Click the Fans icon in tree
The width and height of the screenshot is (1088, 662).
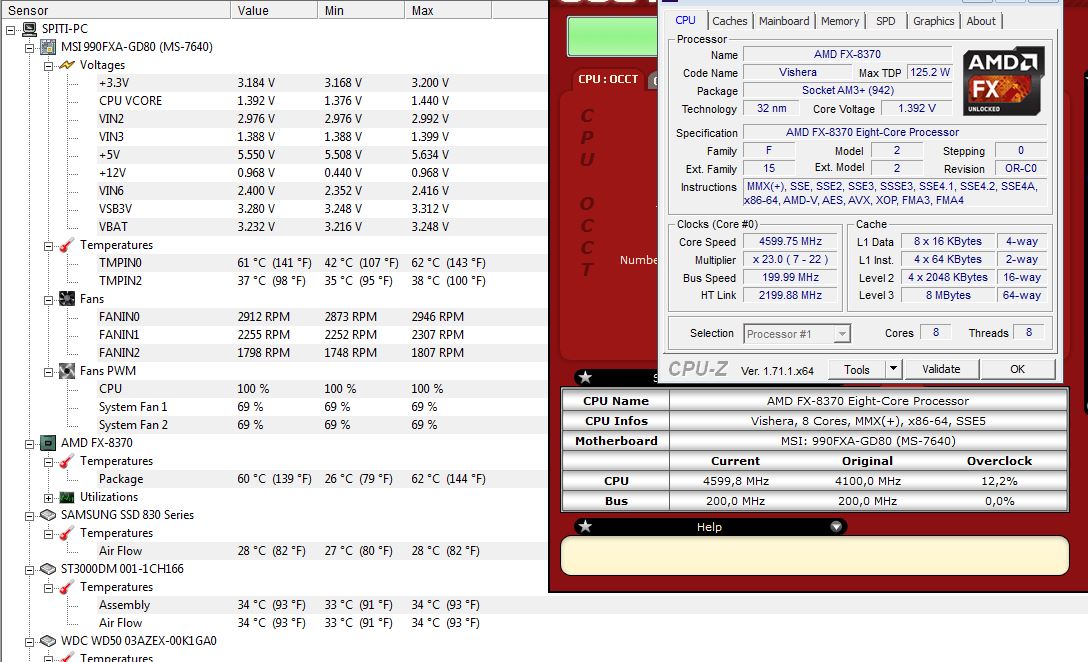[67, 298]
